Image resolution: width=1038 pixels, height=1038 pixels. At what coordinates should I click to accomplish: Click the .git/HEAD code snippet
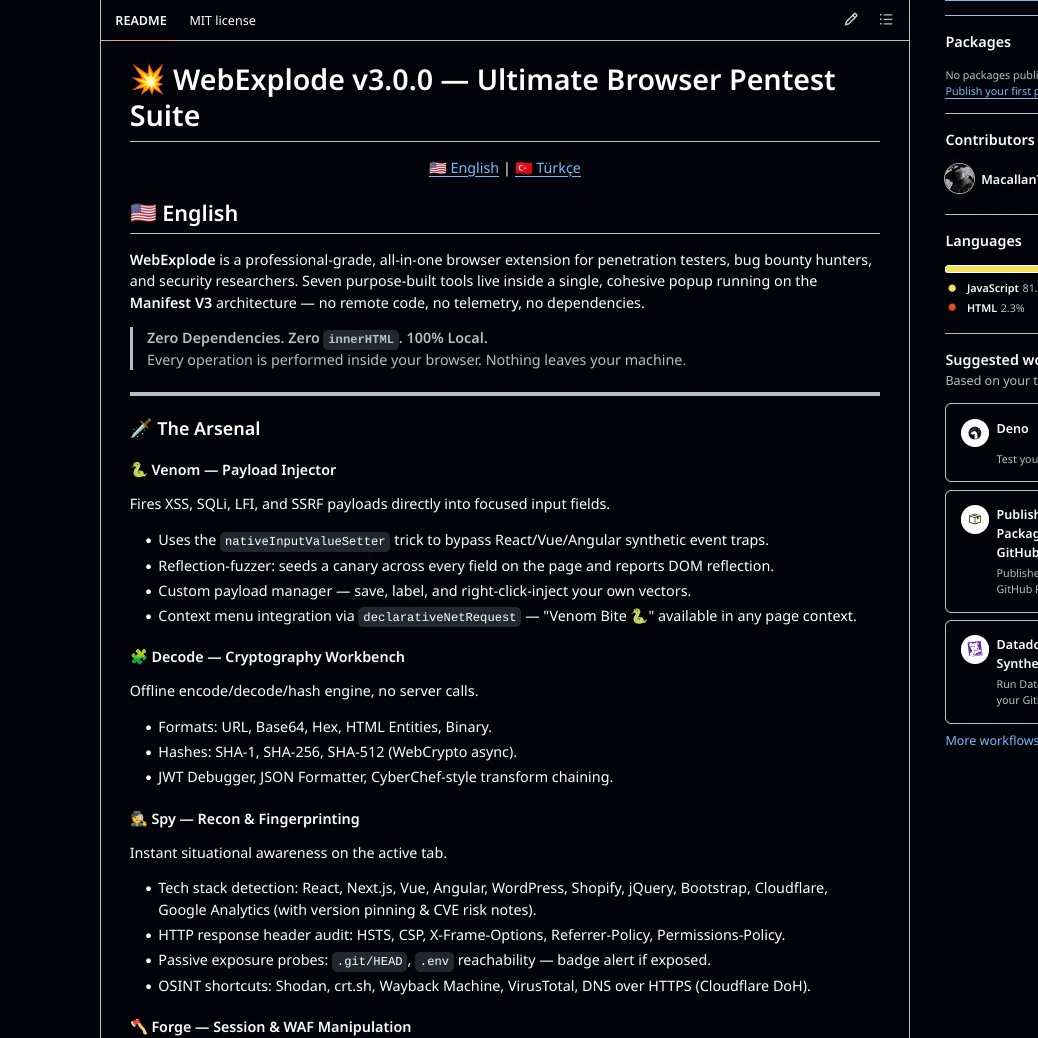click(x=369, y=961)
